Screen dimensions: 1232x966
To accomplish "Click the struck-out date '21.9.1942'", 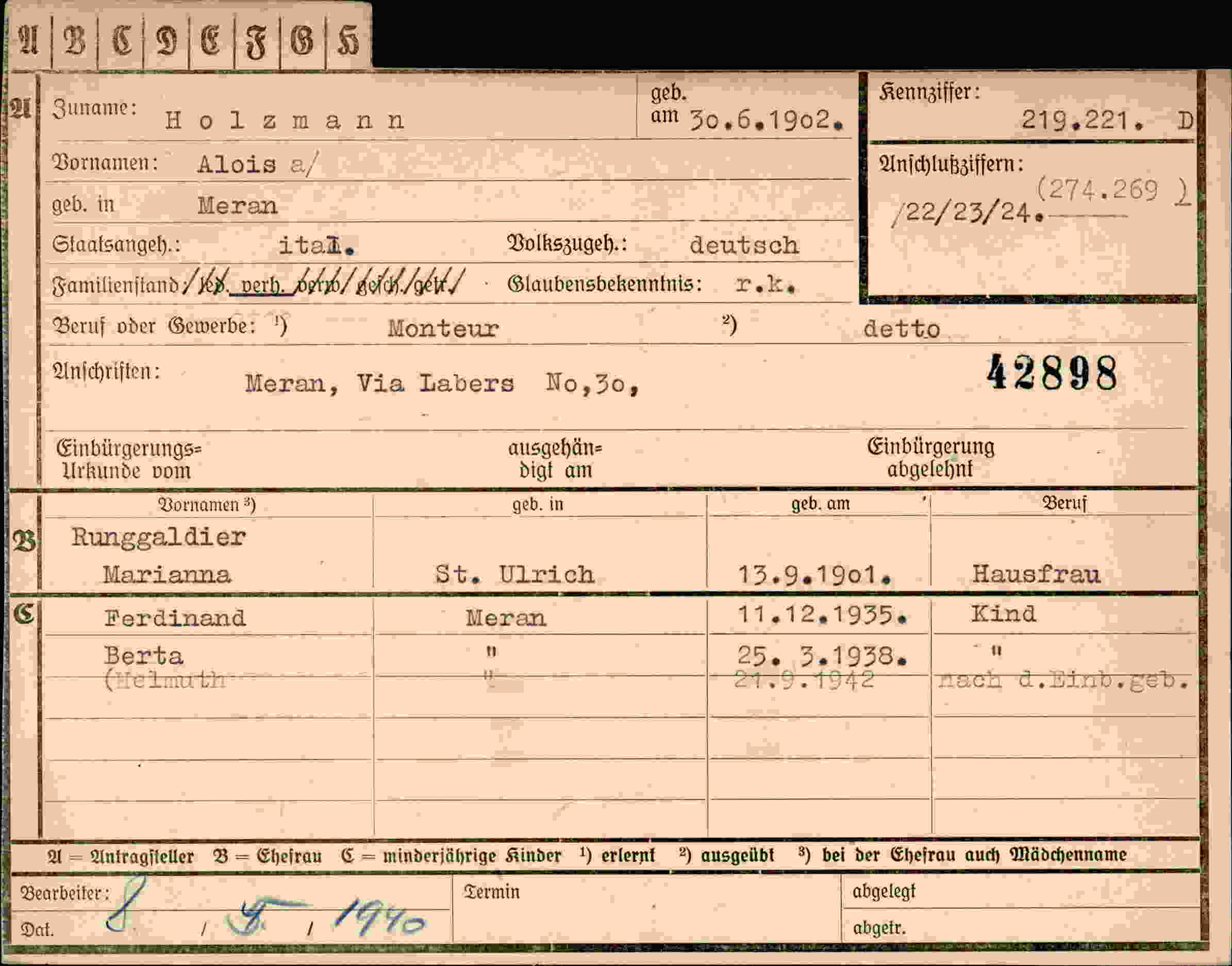I will click(804, 679).
